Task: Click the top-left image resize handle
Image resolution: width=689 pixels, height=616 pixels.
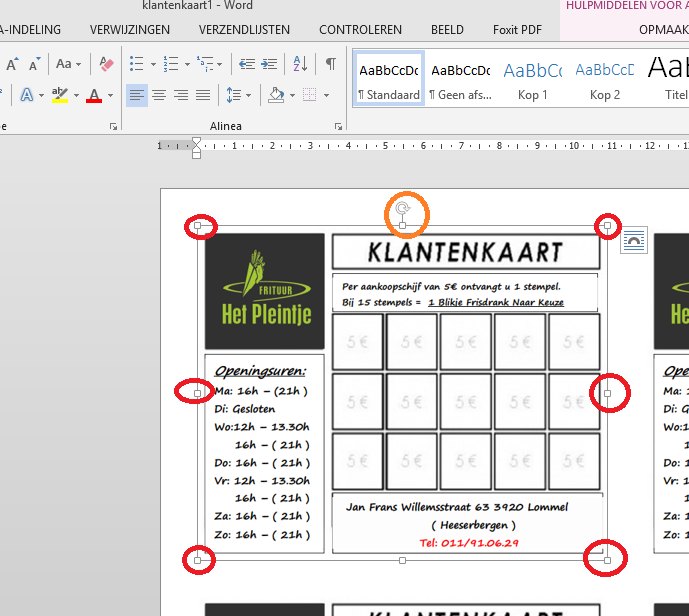Action: [x=197, y=226]
